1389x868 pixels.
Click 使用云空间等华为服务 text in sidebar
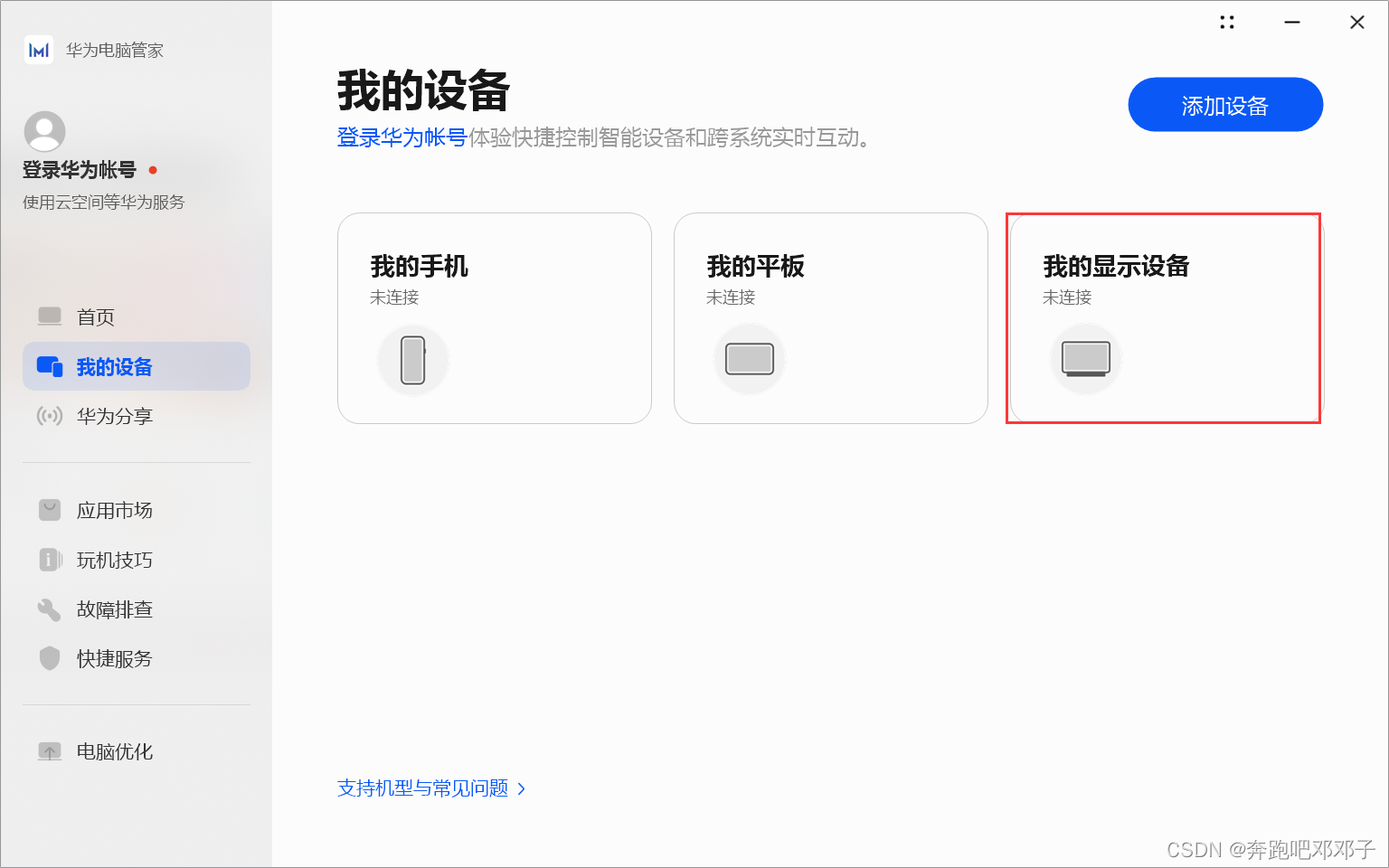(x=104, y=203)
